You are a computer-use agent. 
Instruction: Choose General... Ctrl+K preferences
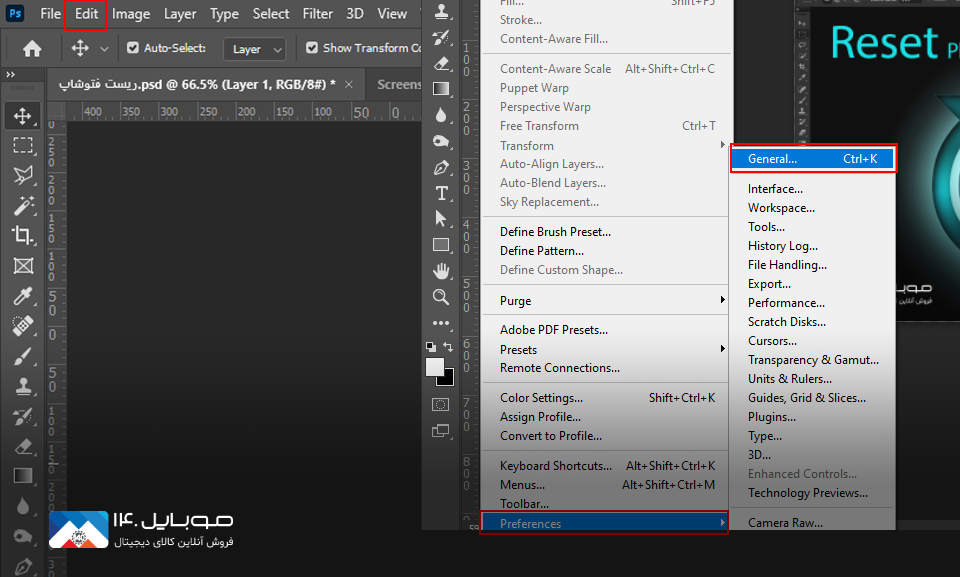tap(812, 159)
